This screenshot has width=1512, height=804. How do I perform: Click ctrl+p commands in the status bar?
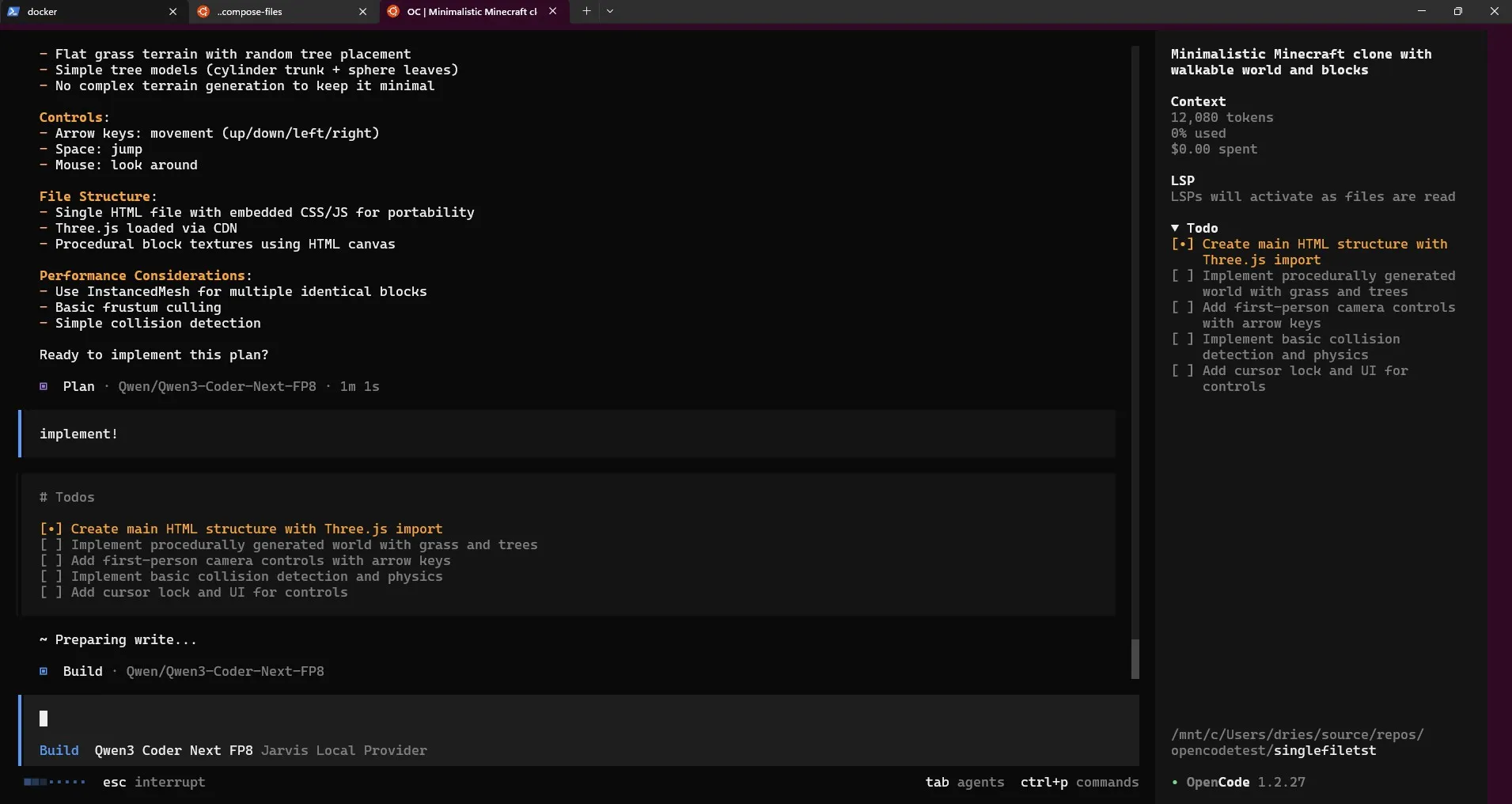1078,783
